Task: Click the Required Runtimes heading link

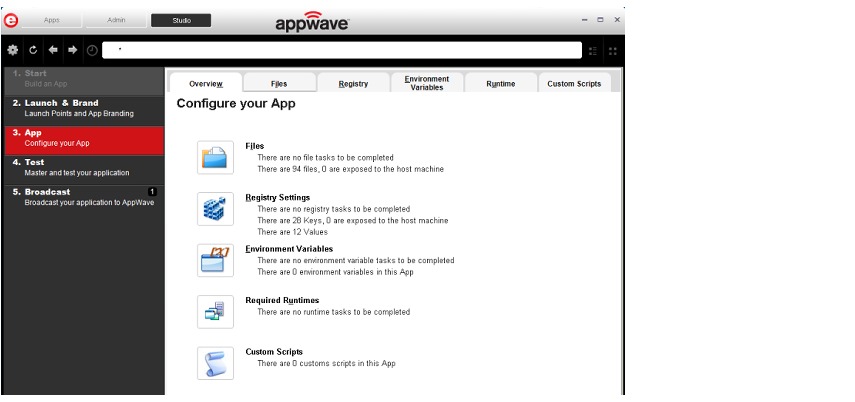Action: tap(282, 300)
